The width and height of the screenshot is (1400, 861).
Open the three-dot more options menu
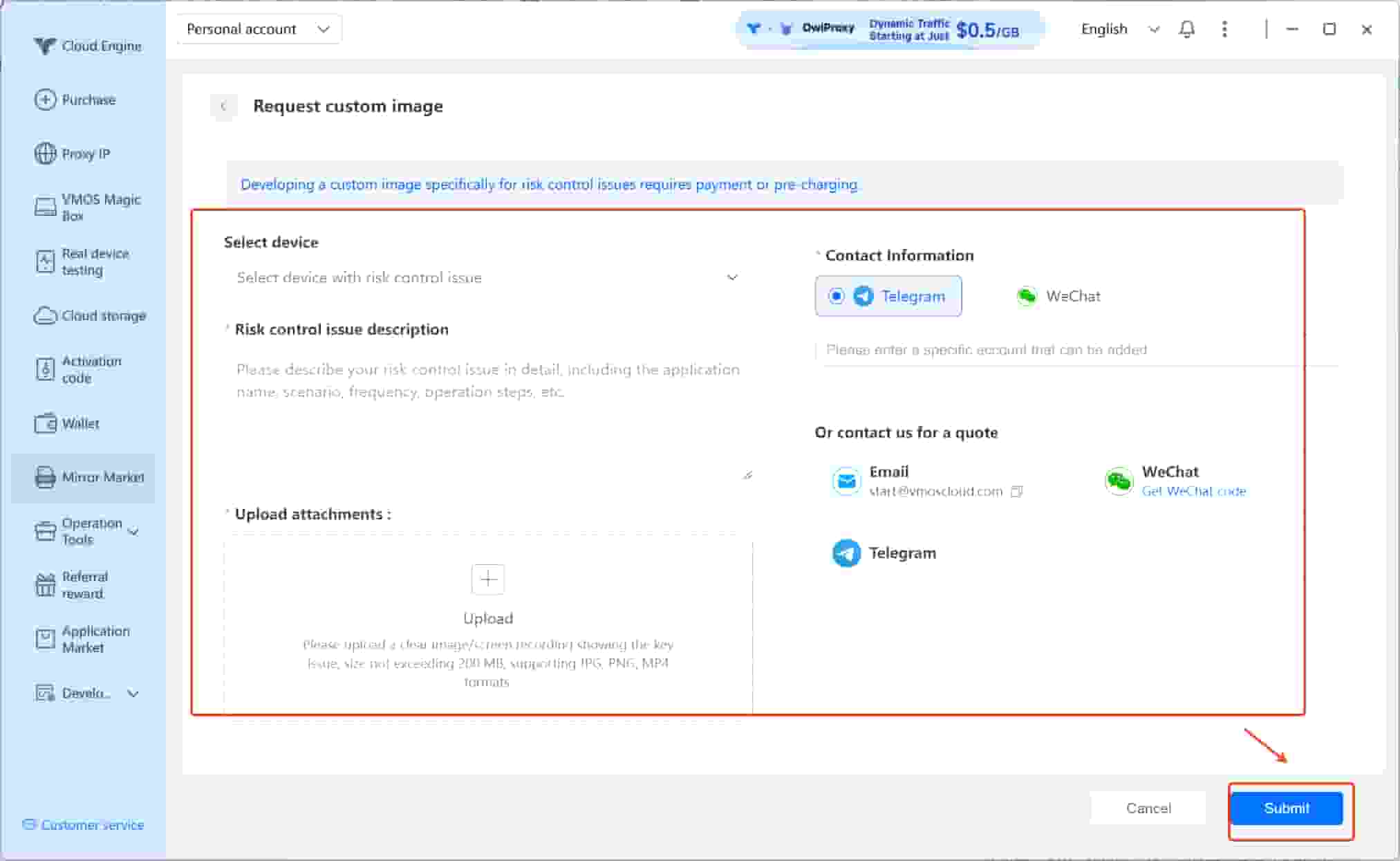click(1224, 29)
